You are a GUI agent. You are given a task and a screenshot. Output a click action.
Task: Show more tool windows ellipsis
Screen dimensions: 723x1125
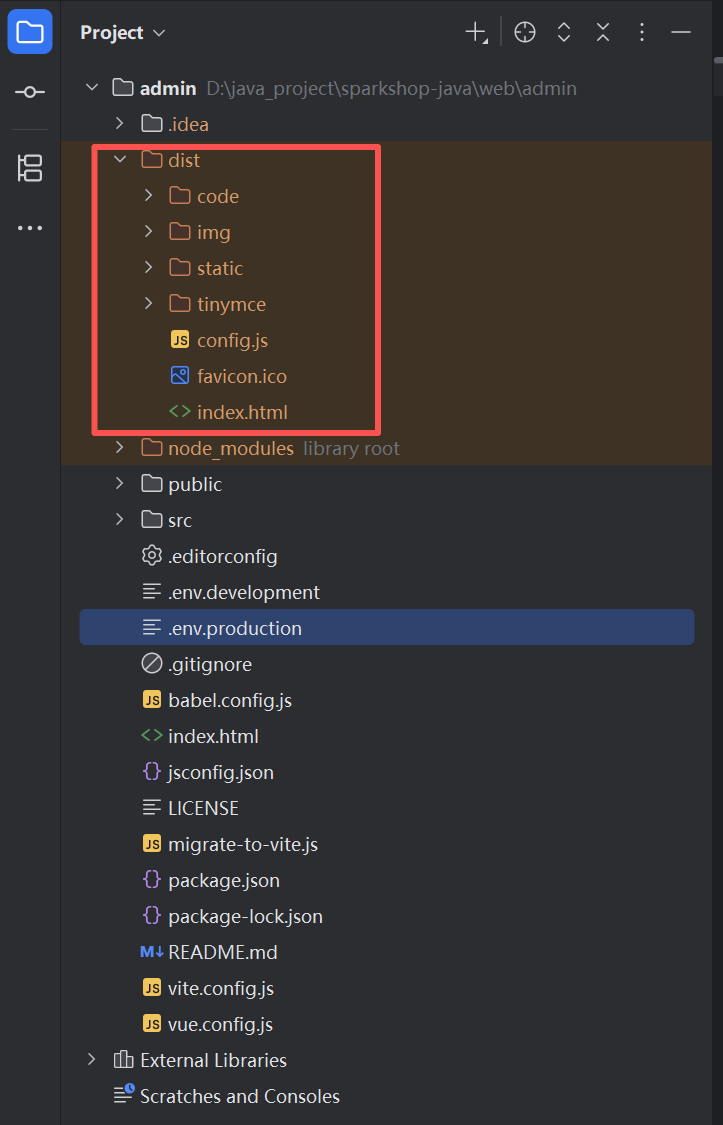[30, 228]
